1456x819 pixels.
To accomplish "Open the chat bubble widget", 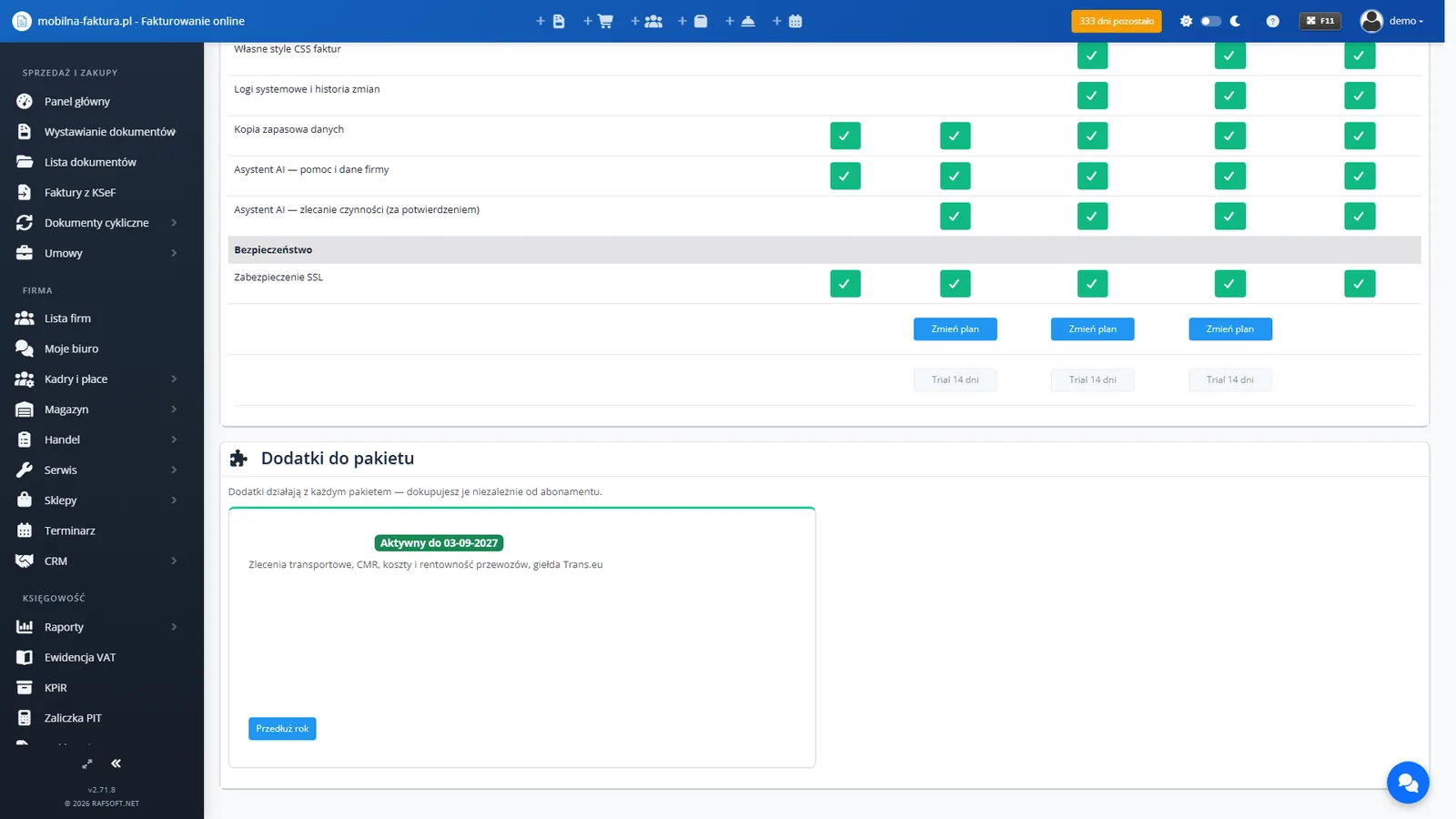I will point(1408,782).
